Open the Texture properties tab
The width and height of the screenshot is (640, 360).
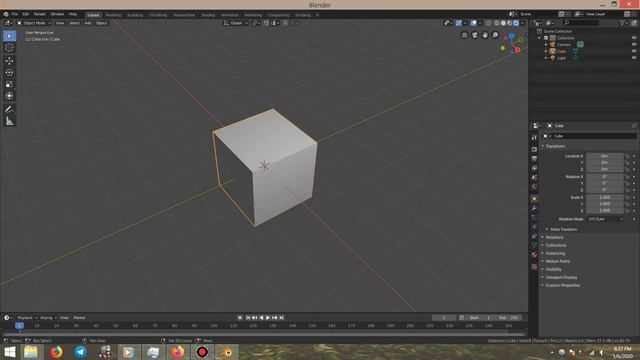(534, 267)
